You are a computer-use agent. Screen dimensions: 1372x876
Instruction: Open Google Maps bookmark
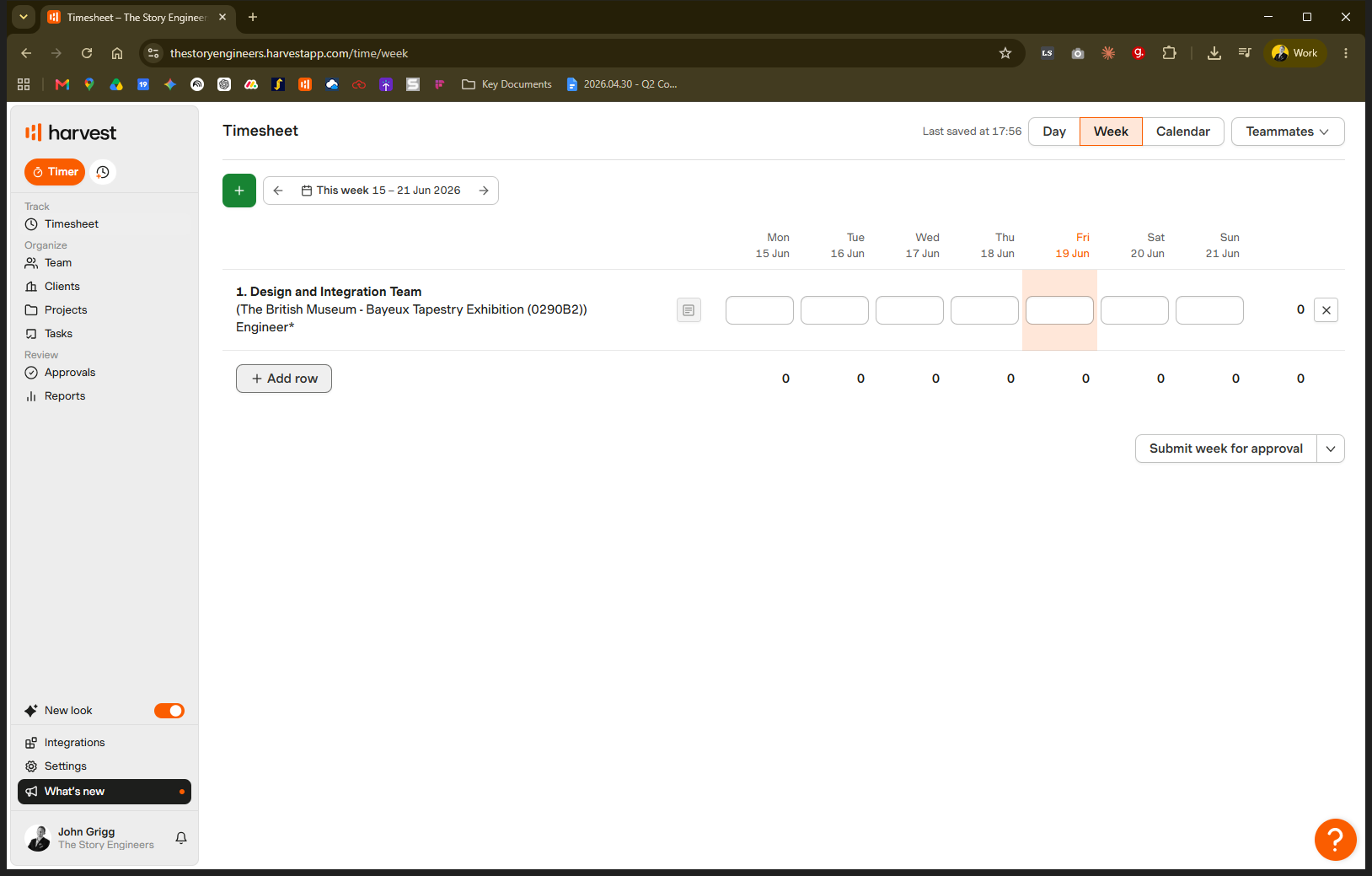(x=89, y=84)
